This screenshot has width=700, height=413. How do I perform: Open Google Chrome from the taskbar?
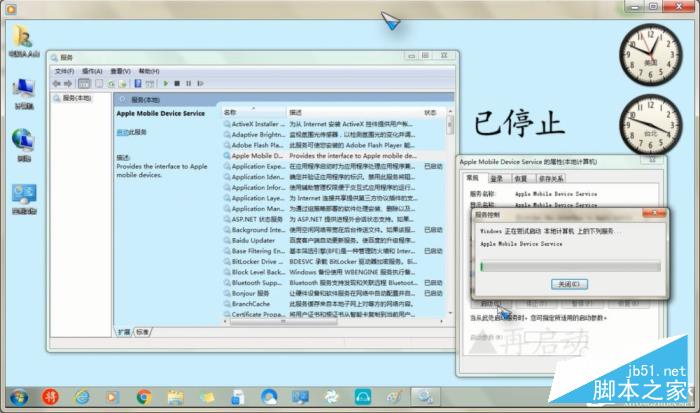144,397
